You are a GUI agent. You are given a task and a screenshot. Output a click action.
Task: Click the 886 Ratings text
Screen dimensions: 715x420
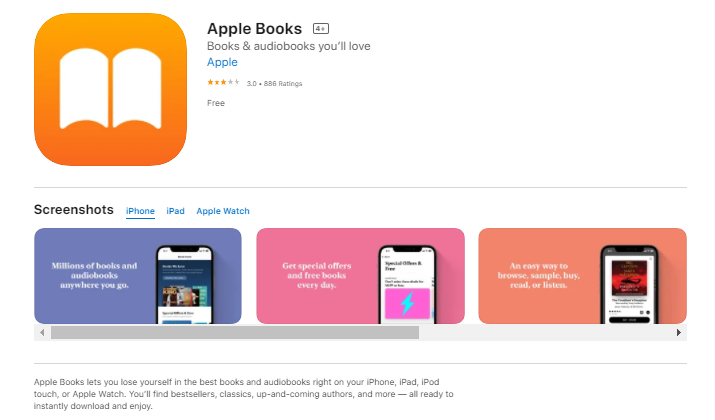pyautogui.click(x=283, y=83)
